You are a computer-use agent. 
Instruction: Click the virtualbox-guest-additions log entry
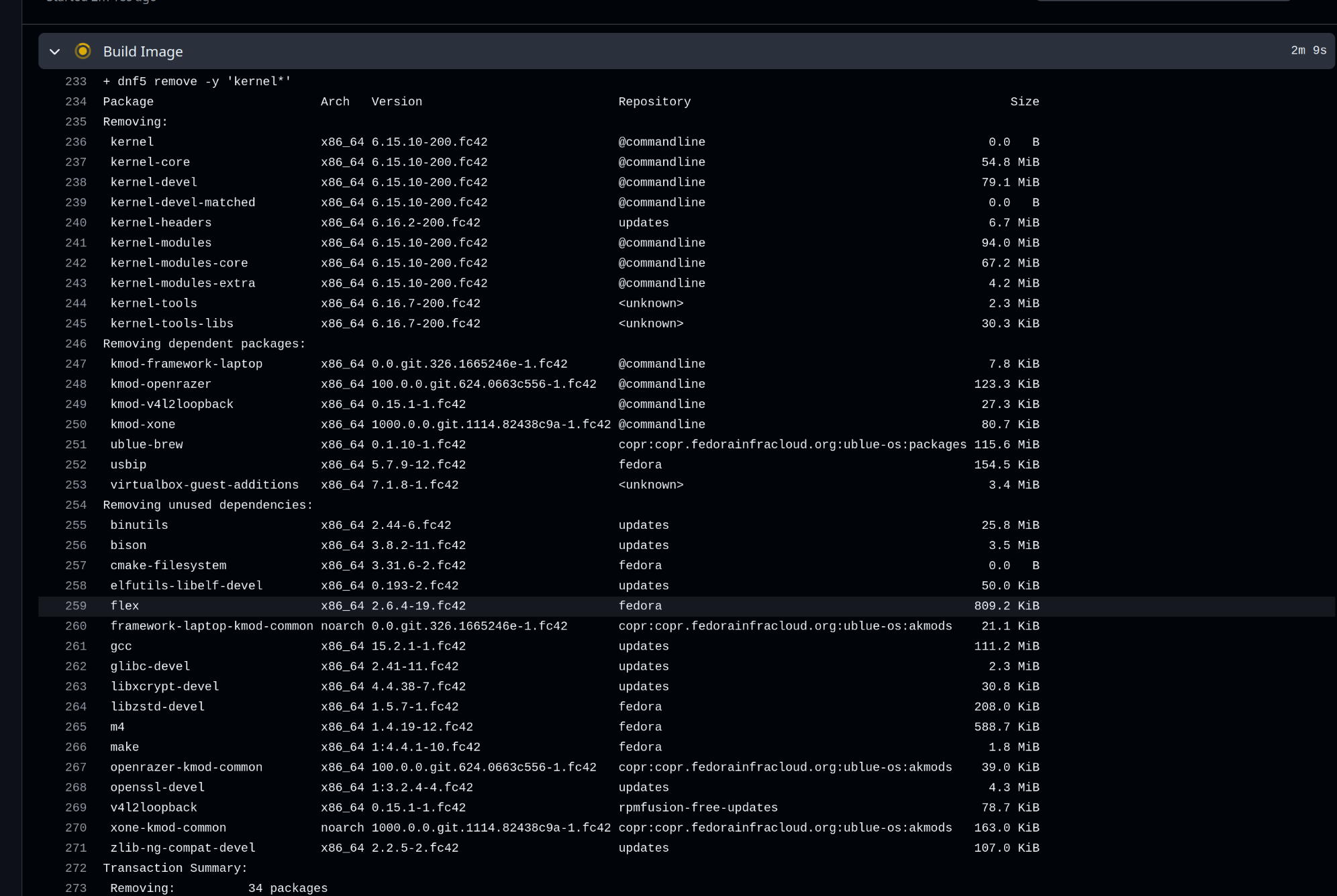(204, 485)
